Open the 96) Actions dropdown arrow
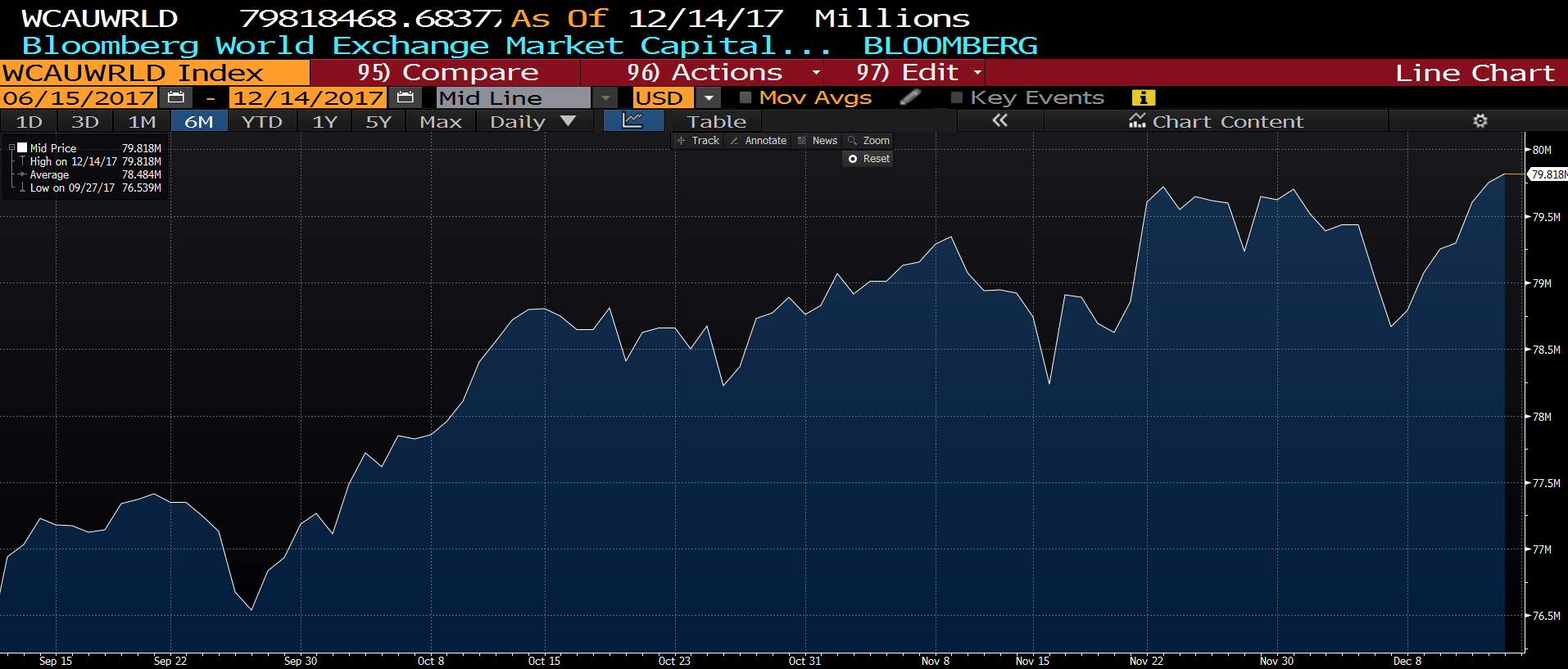 click(816, 73)
